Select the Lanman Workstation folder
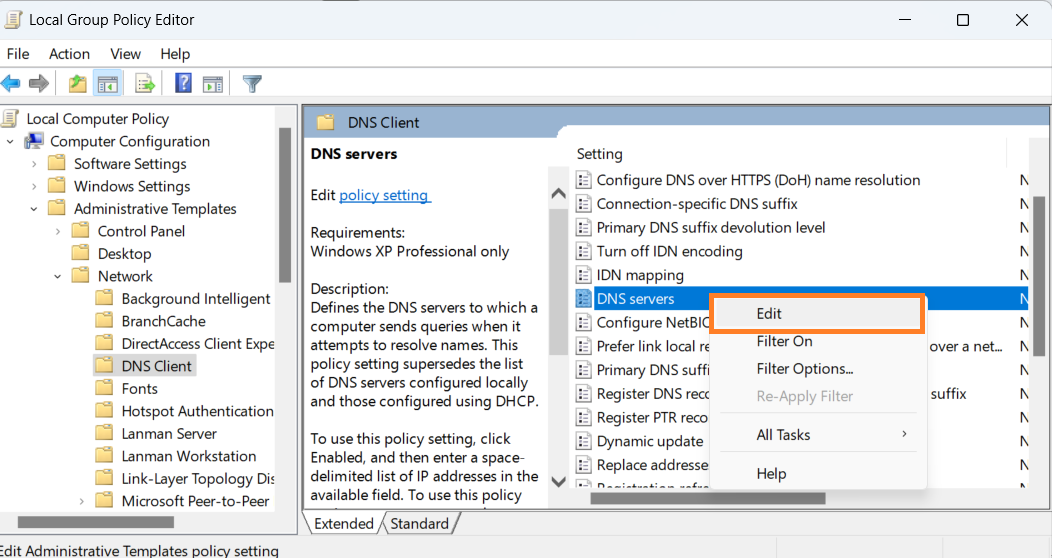This screenshot has height=558, width=1052. pyautogui.click(x=188, y=456)
